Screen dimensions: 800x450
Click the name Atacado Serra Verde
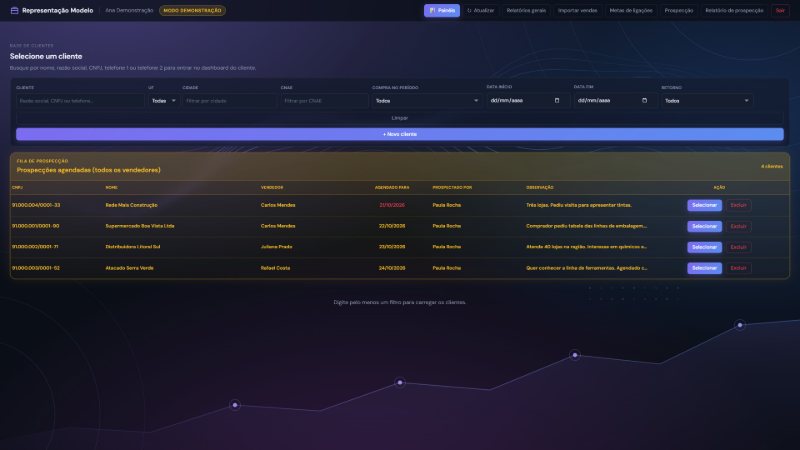click(129, 268)
